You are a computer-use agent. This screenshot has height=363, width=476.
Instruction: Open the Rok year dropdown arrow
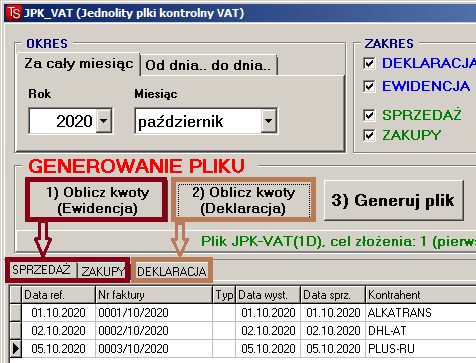104,121
